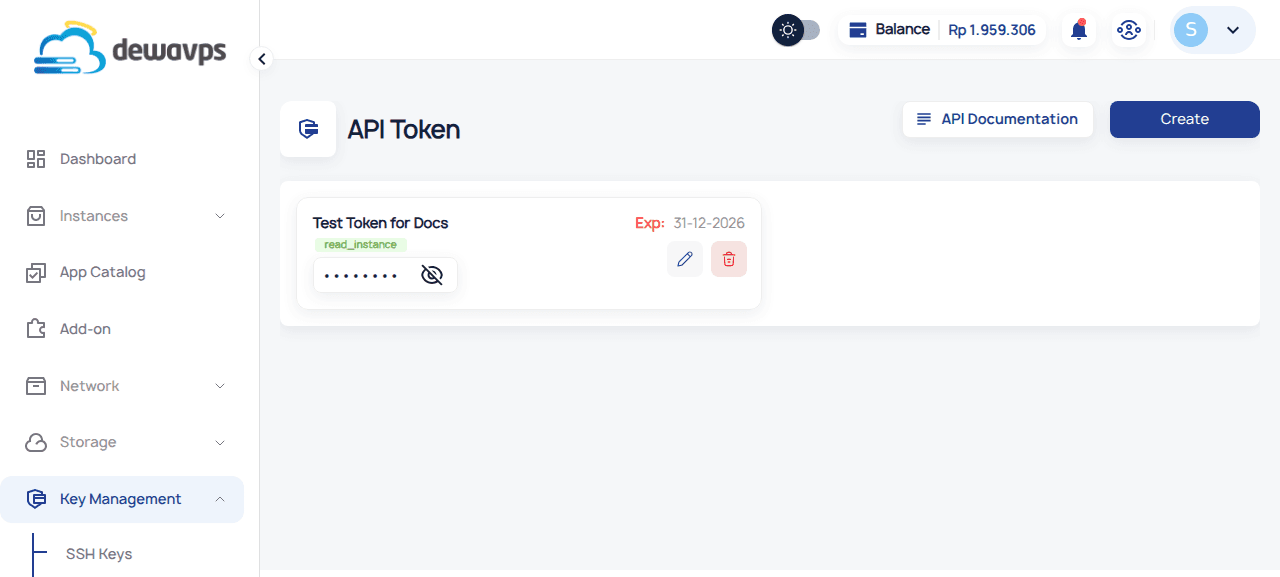Reveal the hidden API token value
The image size is (1280, 577).
(x=431, y=274)
